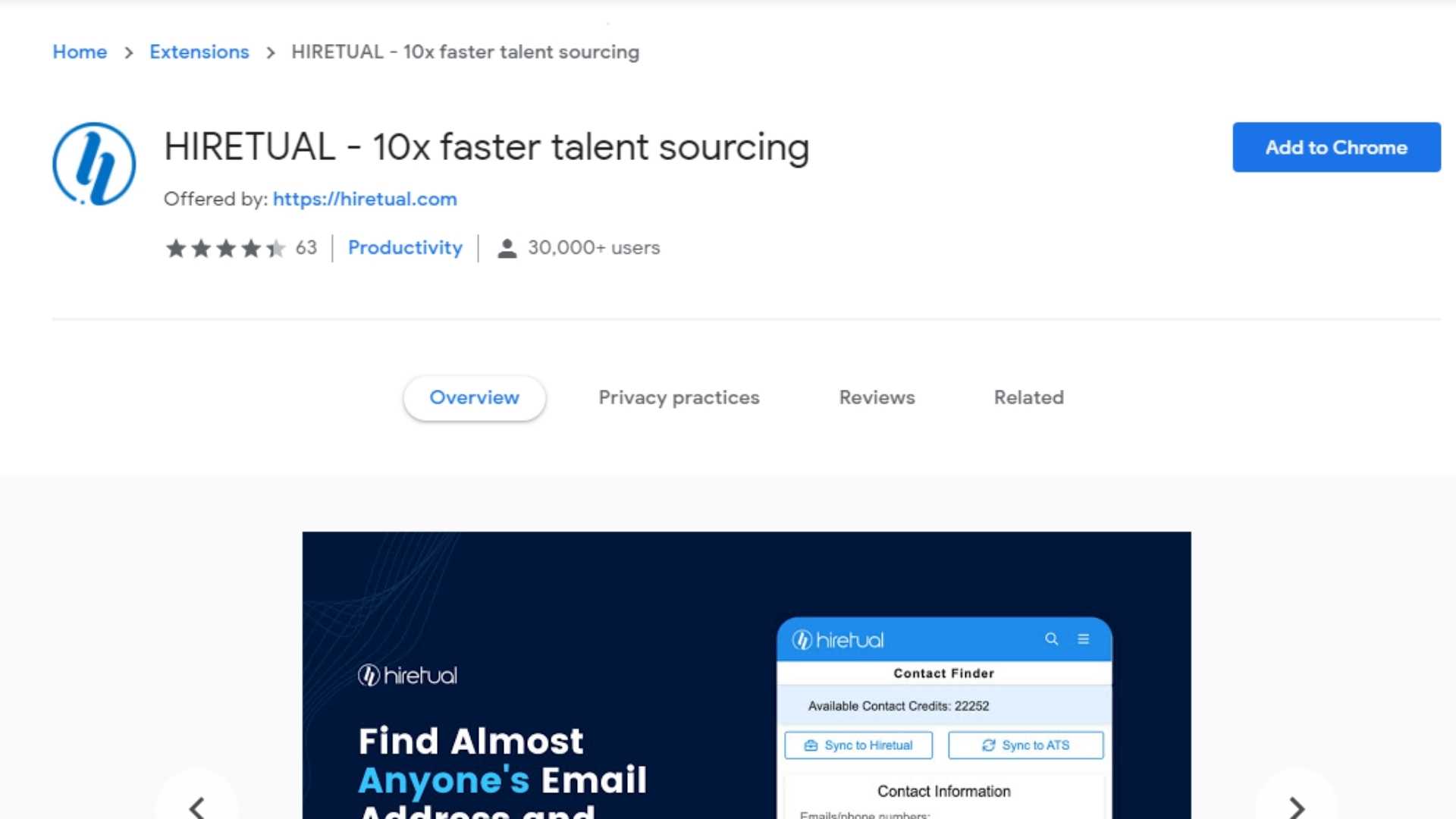Viewport: 1456px width, 819px height.
Task: Open the Related tab
Action: [x=1028, y=398]
